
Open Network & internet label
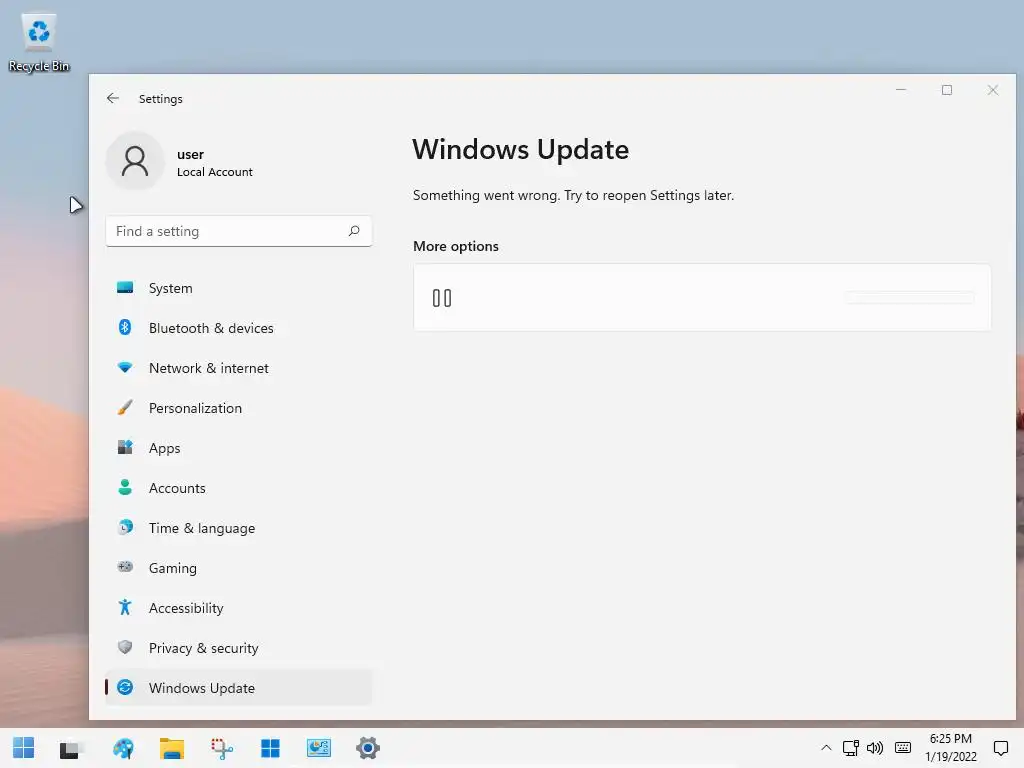pyautogui.click(x=208, y=368)
